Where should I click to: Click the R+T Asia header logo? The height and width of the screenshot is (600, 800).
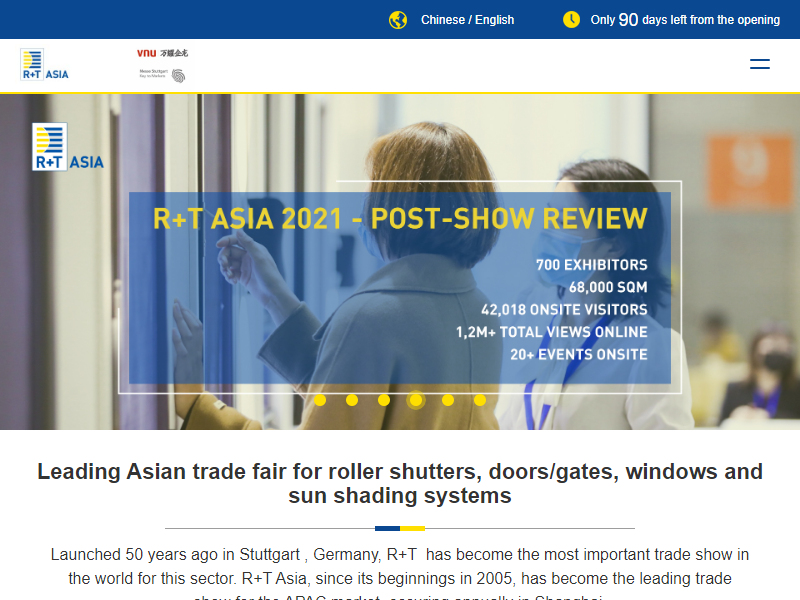(x=44, y=64)
